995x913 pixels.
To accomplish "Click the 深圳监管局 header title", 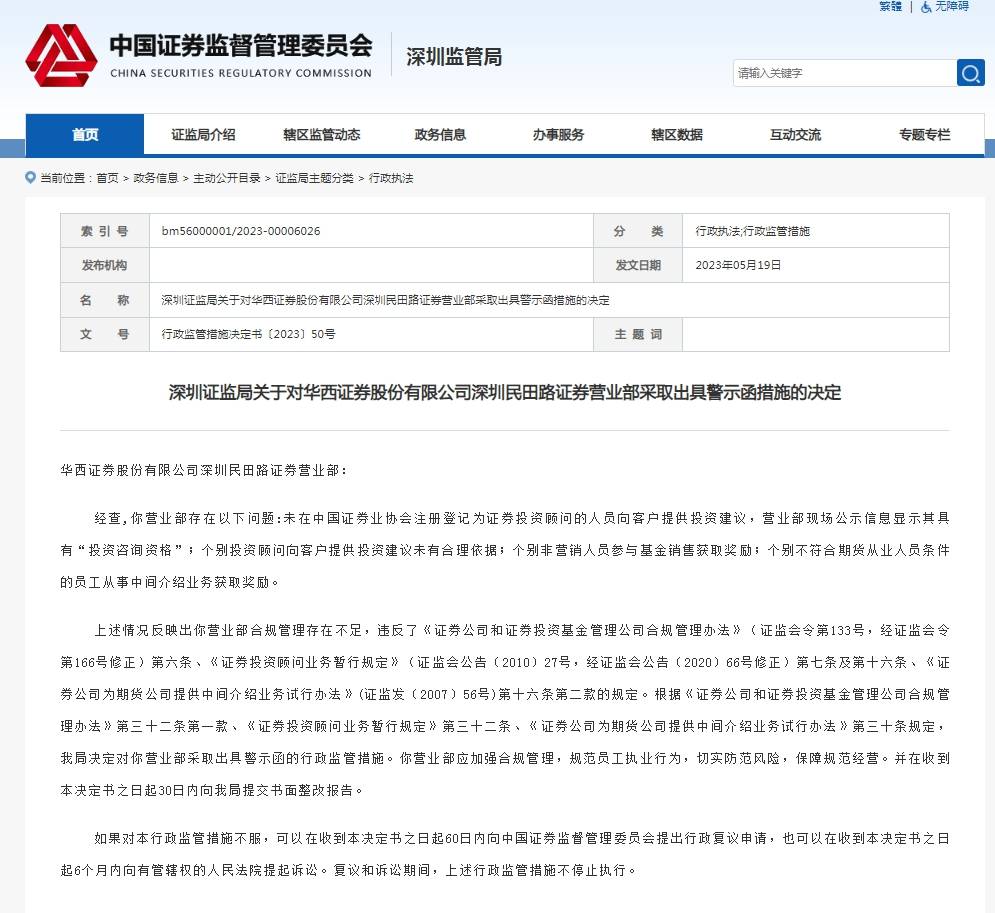I will click(454, 56).
